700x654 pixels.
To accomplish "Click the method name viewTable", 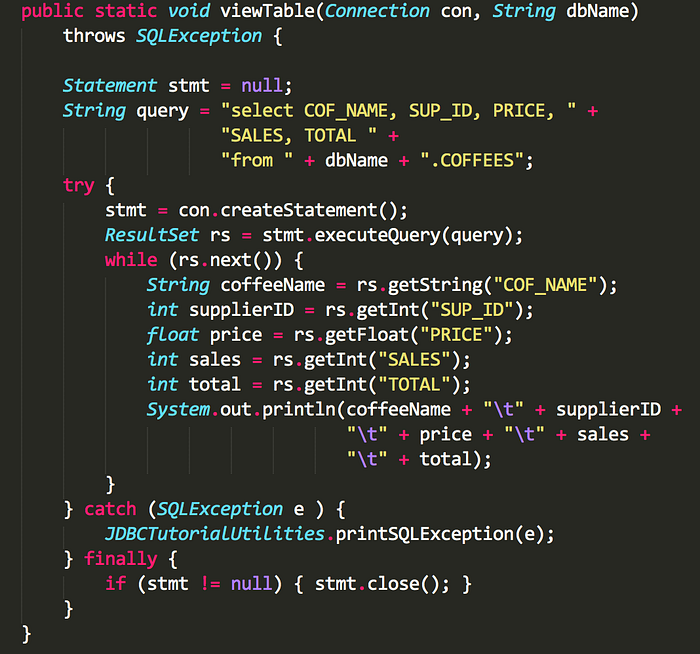I will 268,11.
